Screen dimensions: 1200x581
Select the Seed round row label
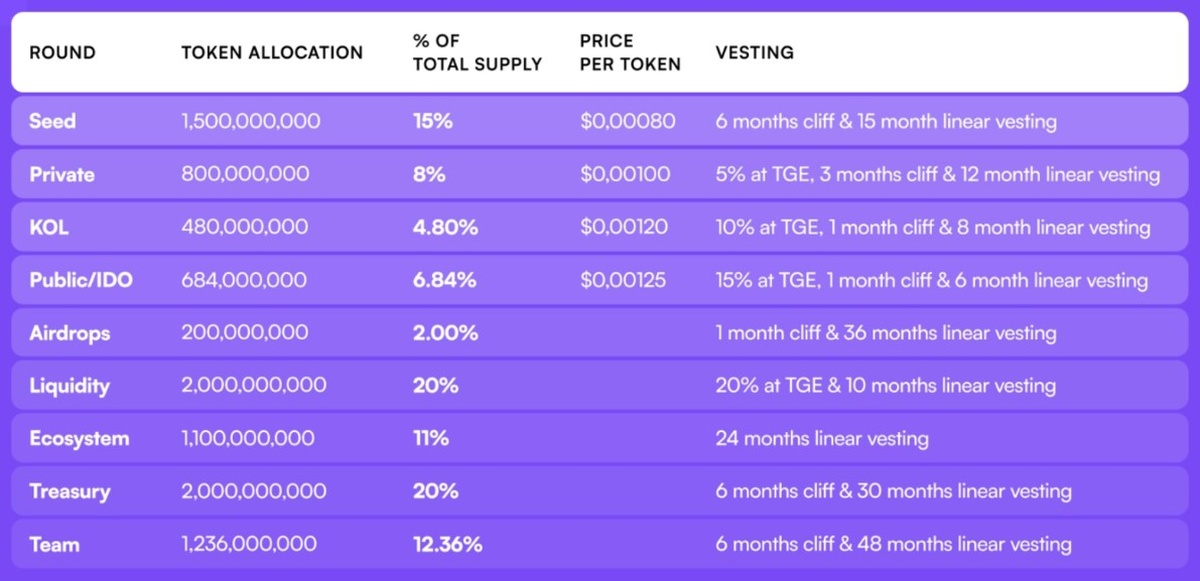[53, 122]
